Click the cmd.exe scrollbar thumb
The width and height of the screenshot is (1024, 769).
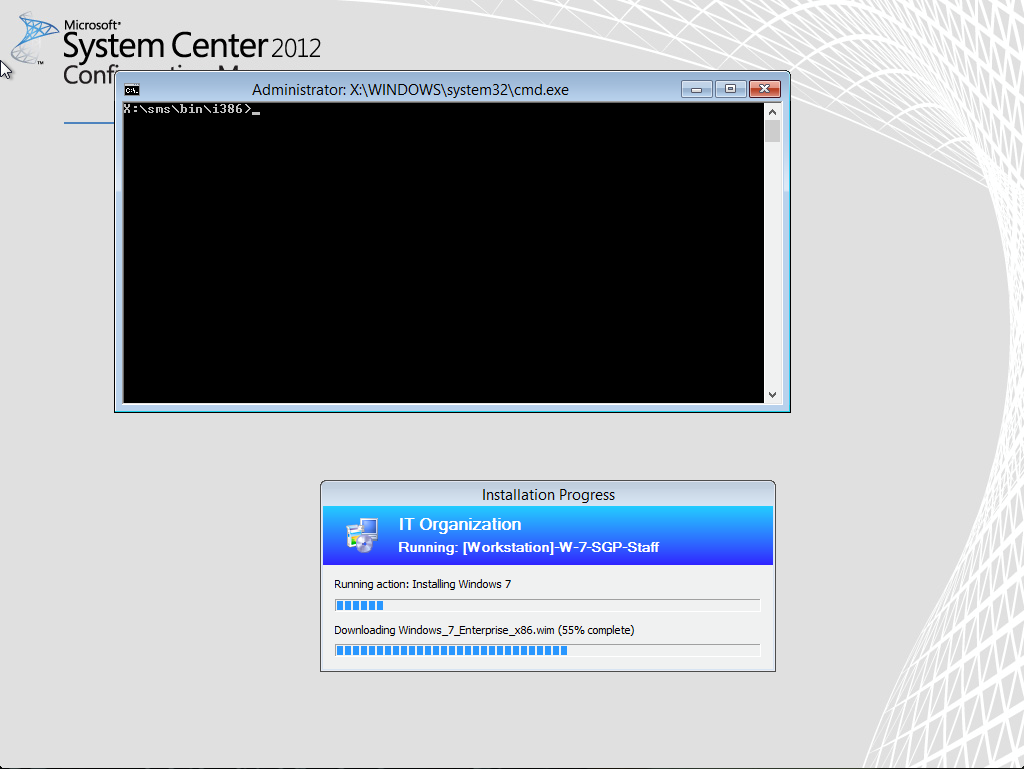tap(772, 131)
